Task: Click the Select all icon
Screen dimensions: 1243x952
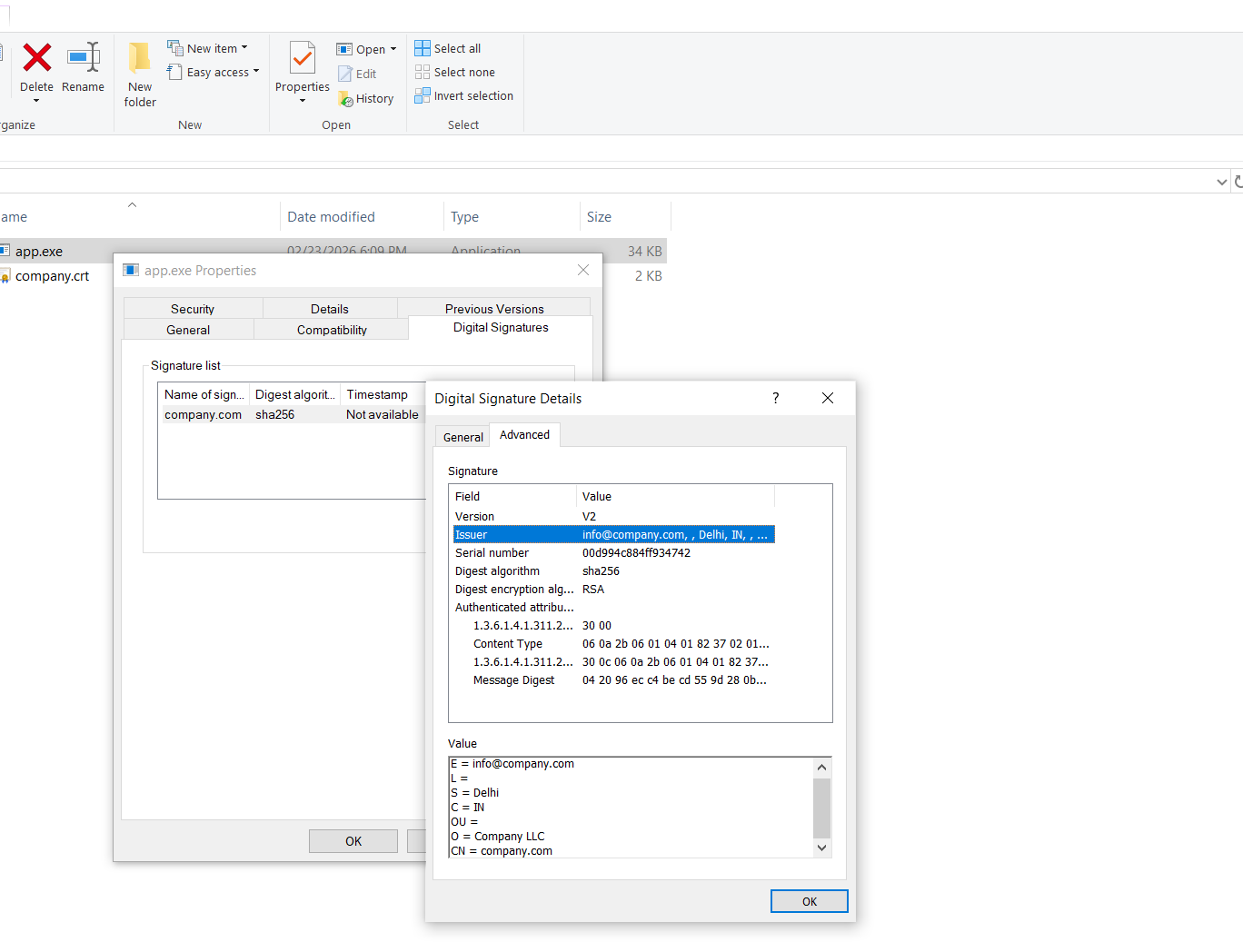Action: point(422,47)
